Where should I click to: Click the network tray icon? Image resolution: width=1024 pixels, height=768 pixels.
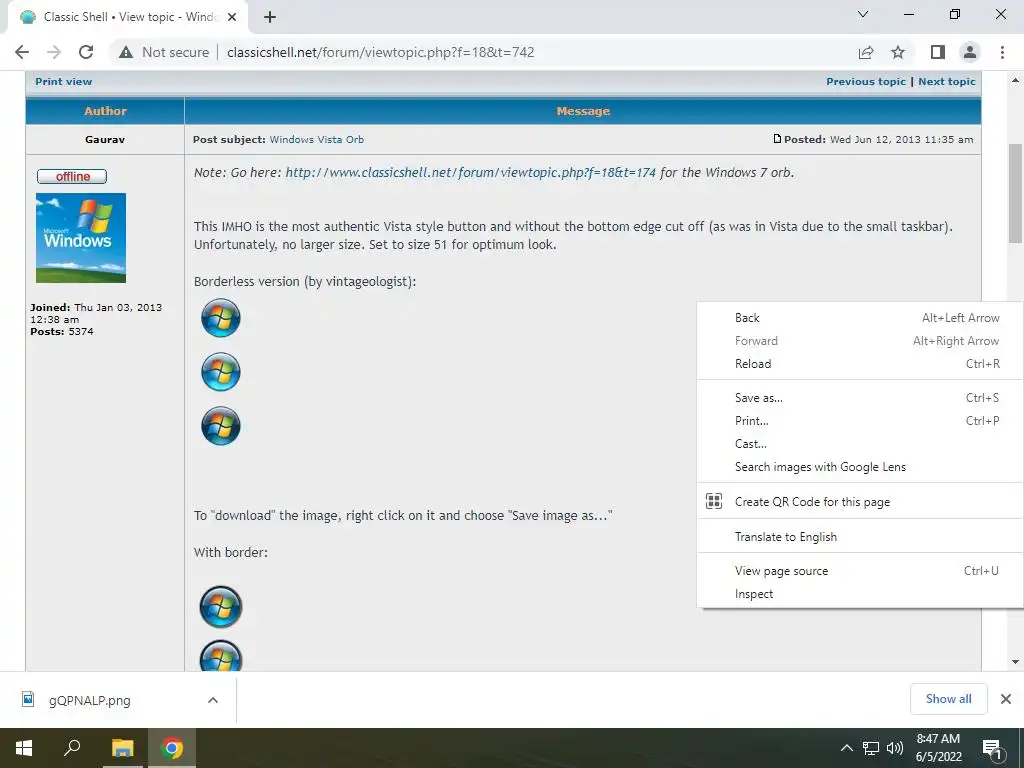tap(871, 748)
